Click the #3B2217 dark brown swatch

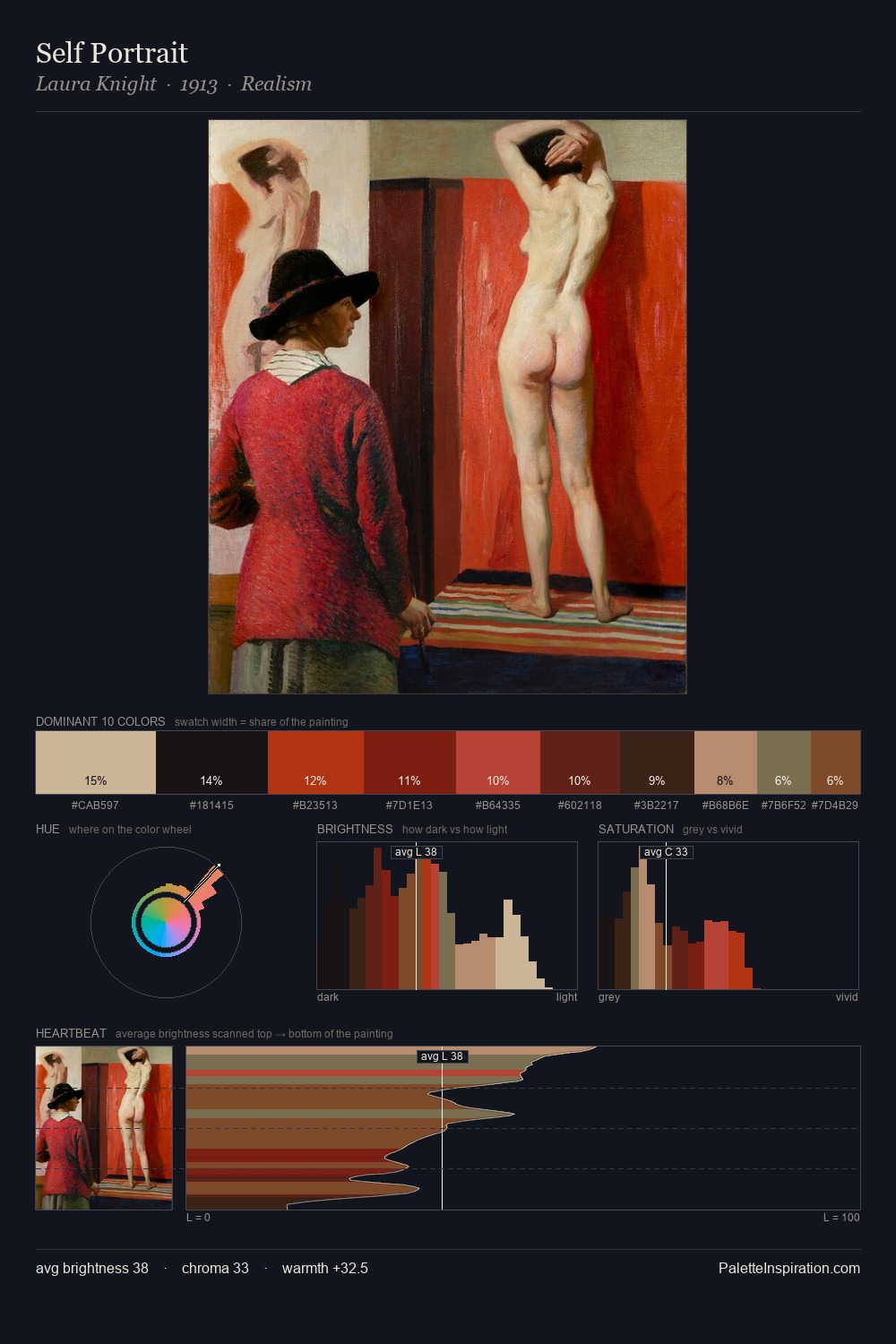pyautogui.click(x=657, y=762)
